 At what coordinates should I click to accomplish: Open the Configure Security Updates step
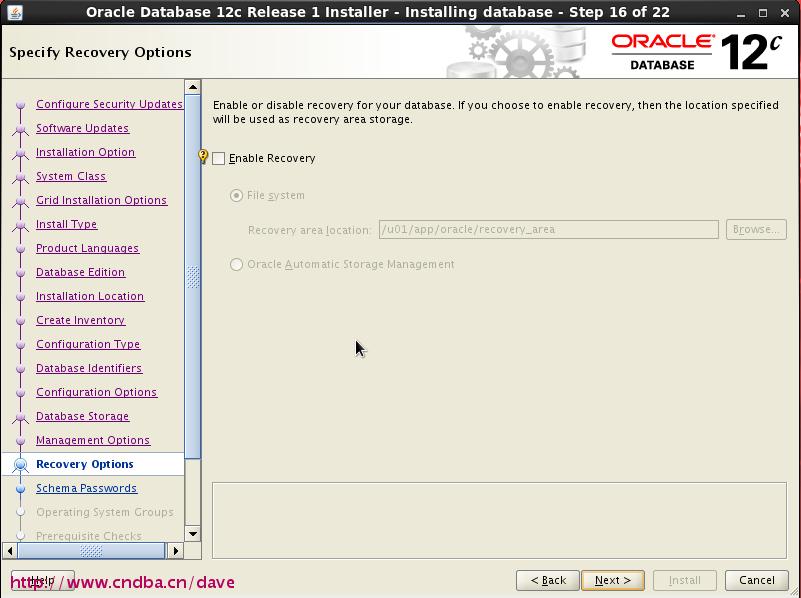(x=109, y=104)
